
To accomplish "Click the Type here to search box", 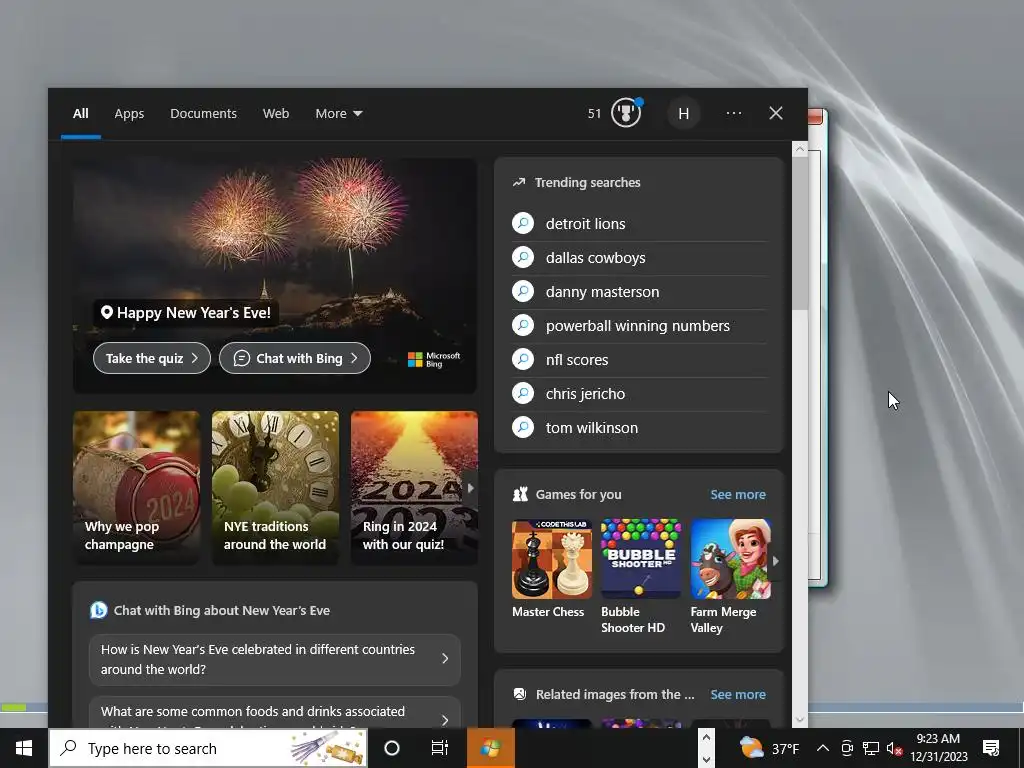I will click(x=208, y=748).
